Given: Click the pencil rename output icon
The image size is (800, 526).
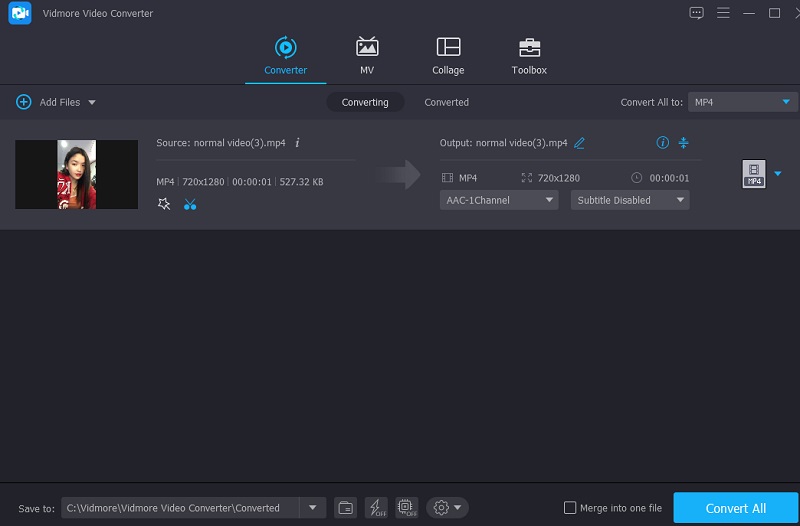Looking at the screenshot, I should coord(579,143).
